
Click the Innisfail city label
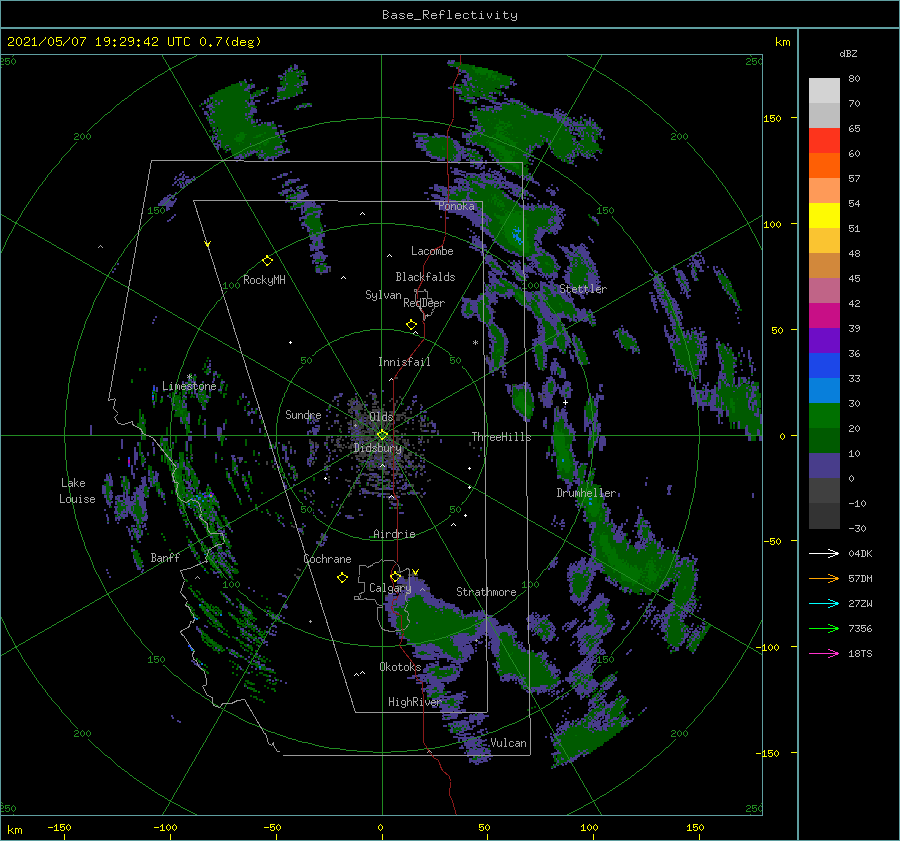[x=404, y=362]
